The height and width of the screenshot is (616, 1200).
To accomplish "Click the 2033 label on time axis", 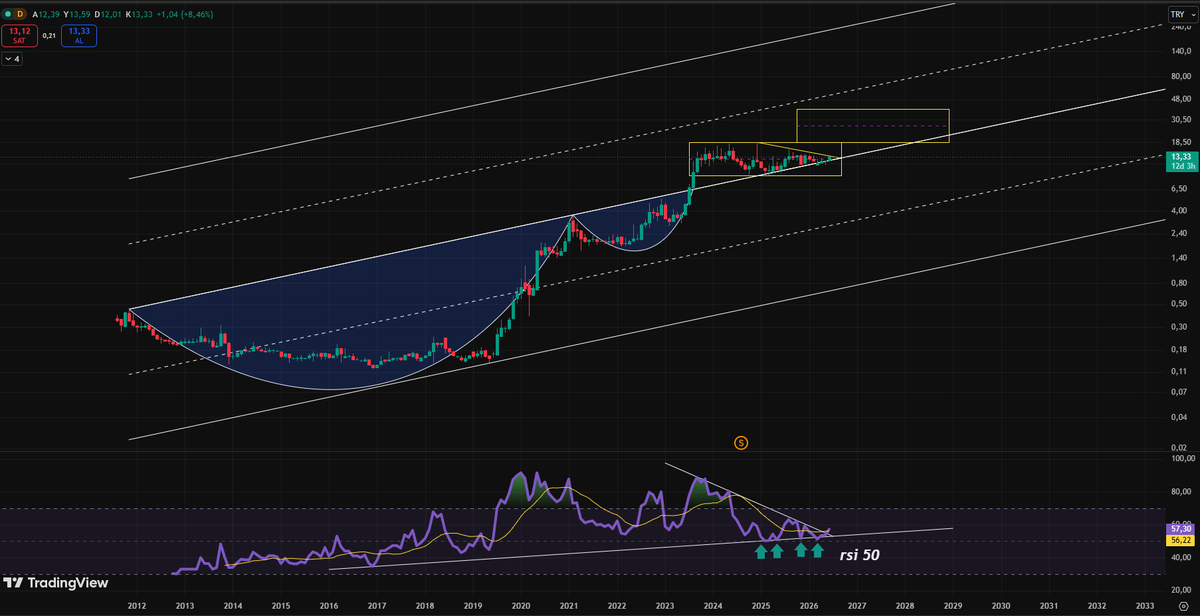I will pyautogui.click(x=1145, y=606).
